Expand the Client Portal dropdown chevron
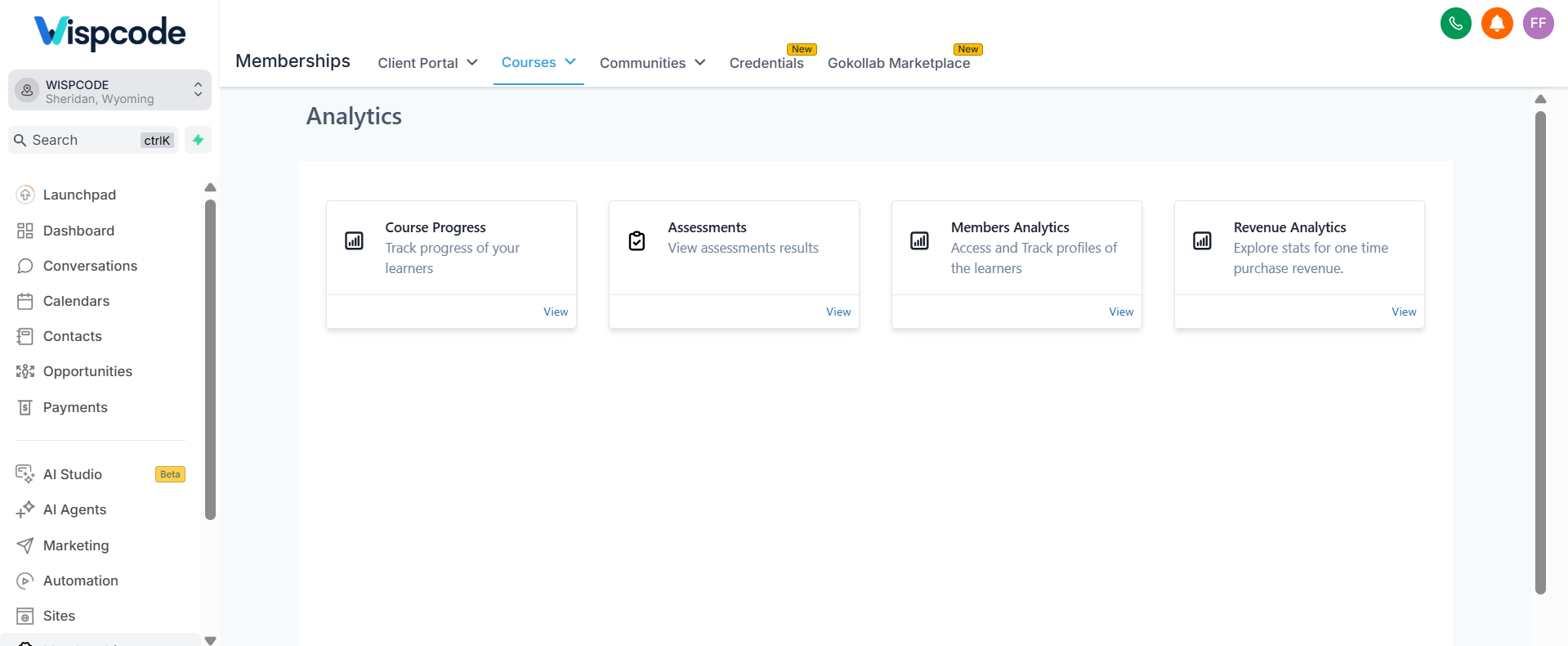The width and height of the screenshot is (1568, 646). (472, 62)
